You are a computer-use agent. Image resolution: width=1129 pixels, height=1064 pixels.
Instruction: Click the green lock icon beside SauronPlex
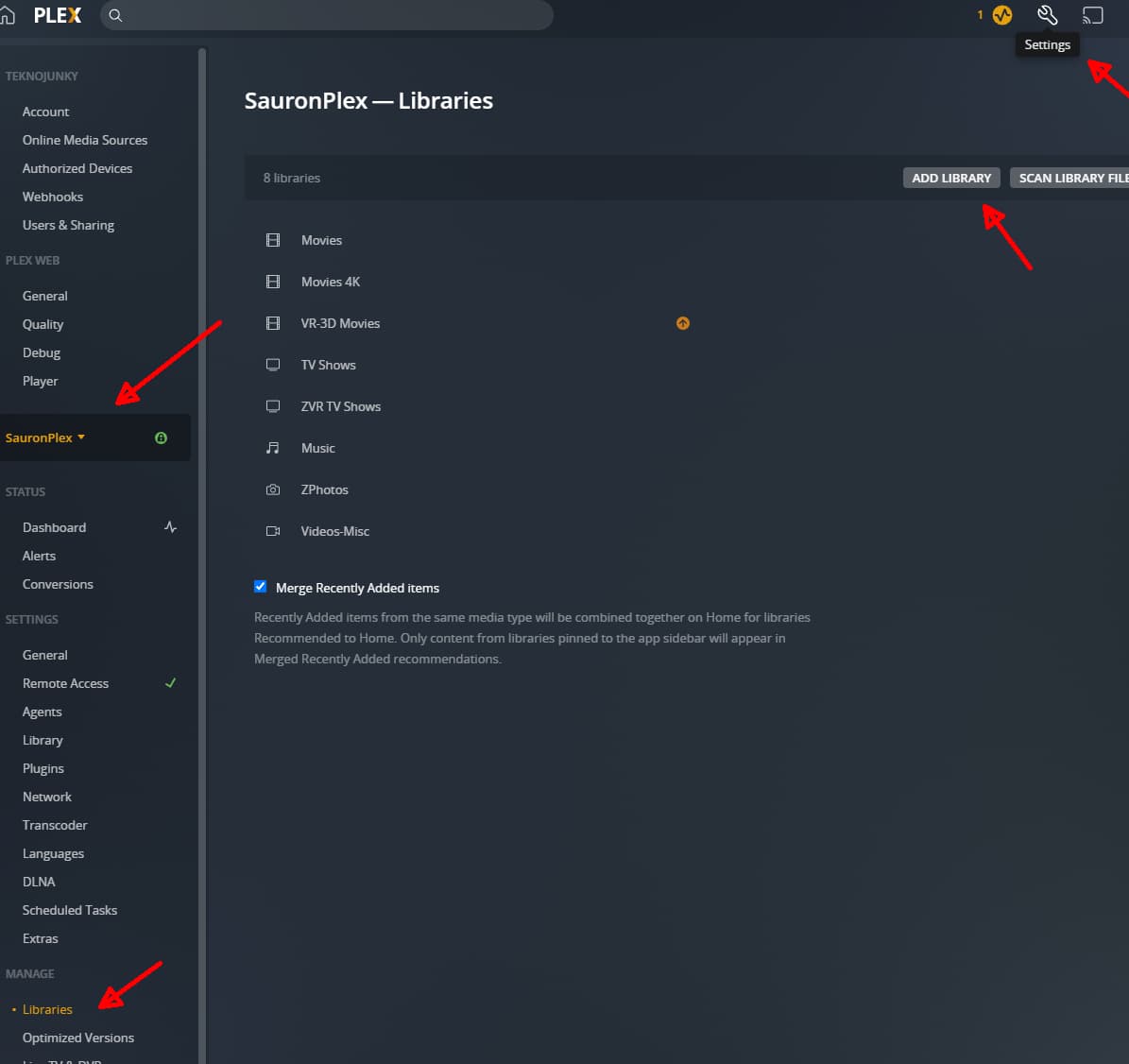pos(162,438)
